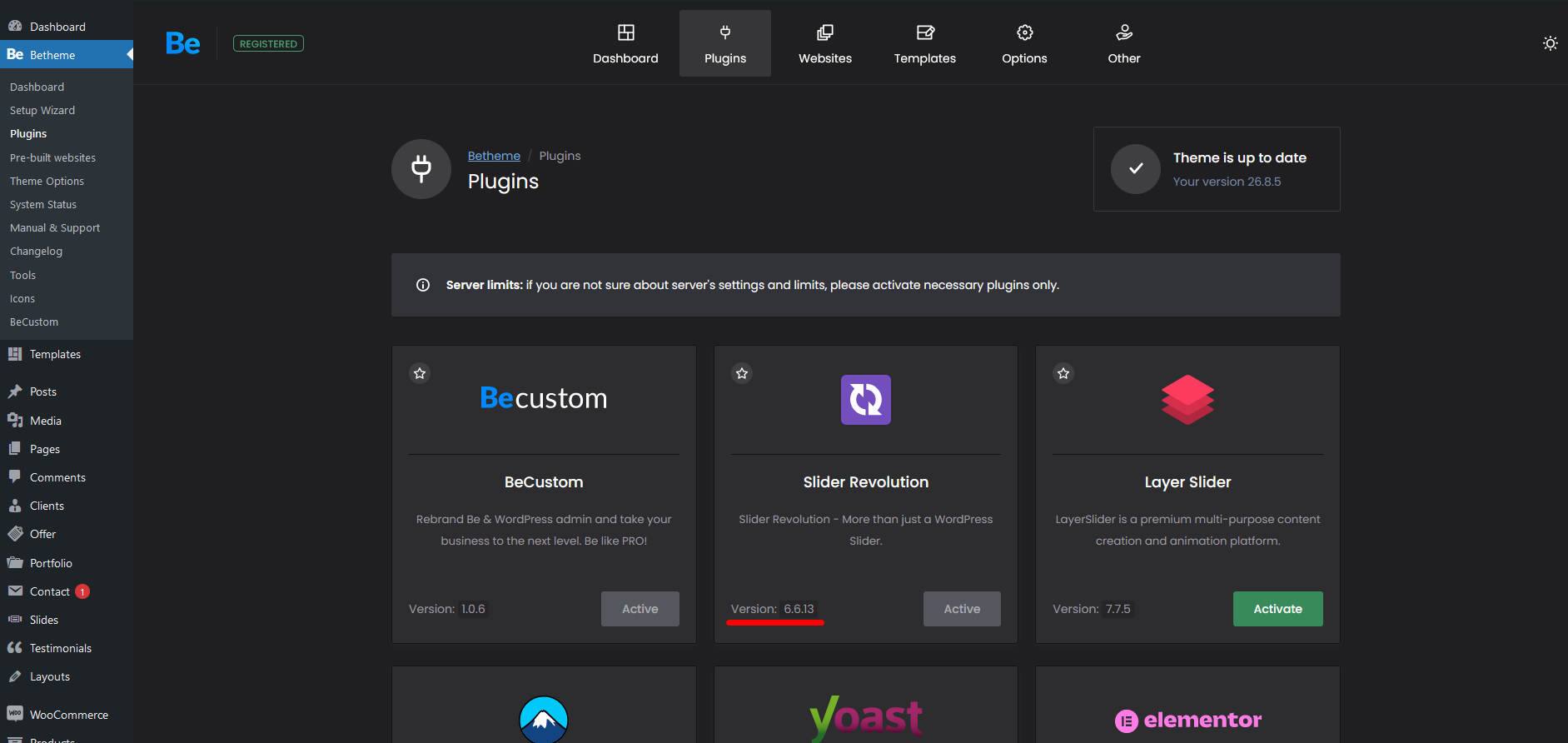Click the Templates icon in the sidebar
This screenshot has width=1568, height=743.
(x=15, y=354)
